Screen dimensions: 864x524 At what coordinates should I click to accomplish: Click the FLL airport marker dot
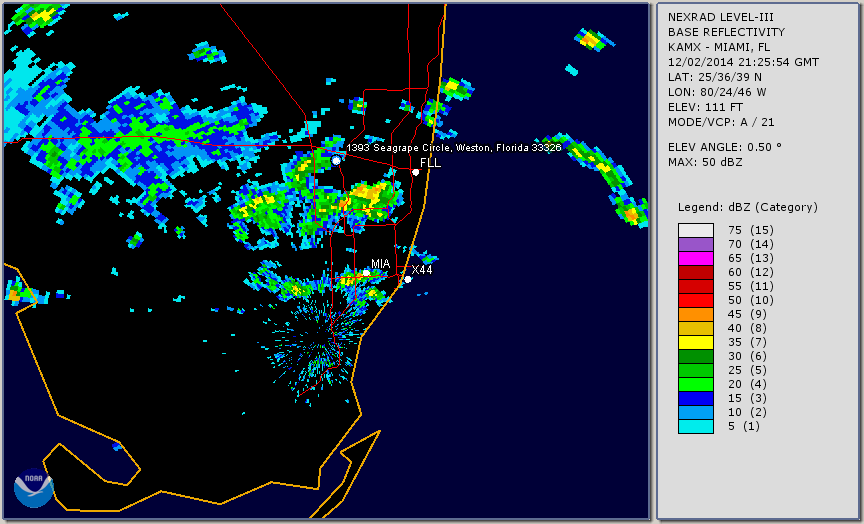[x=416, y=172]
